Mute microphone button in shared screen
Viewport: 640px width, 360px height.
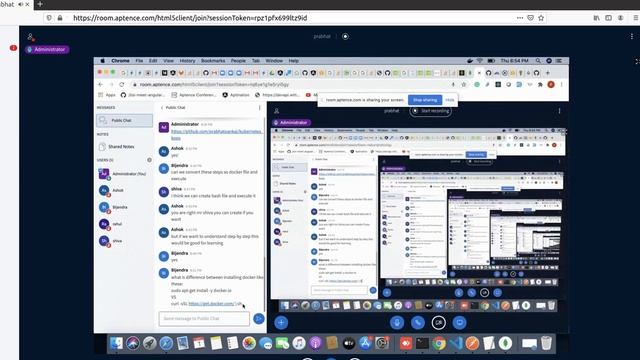coord(397,323)
